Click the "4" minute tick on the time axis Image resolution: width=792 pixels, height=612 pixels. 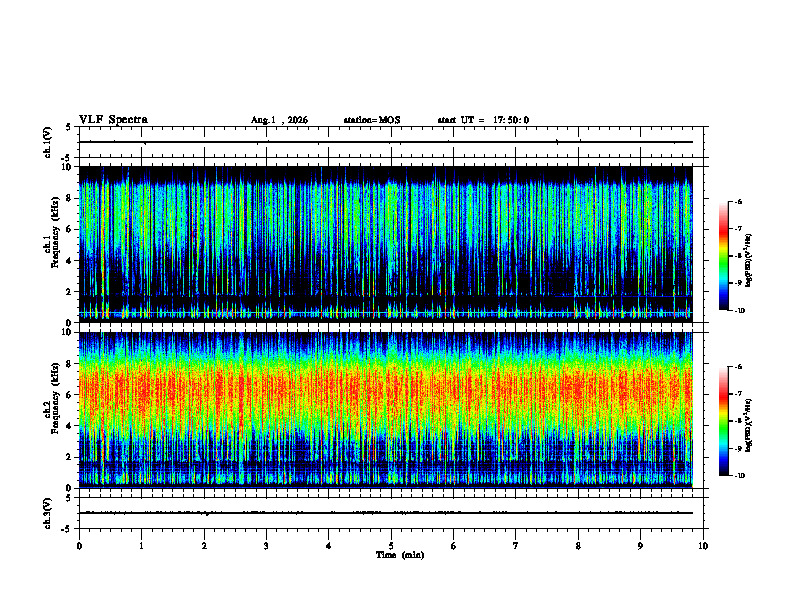[329, 546]
